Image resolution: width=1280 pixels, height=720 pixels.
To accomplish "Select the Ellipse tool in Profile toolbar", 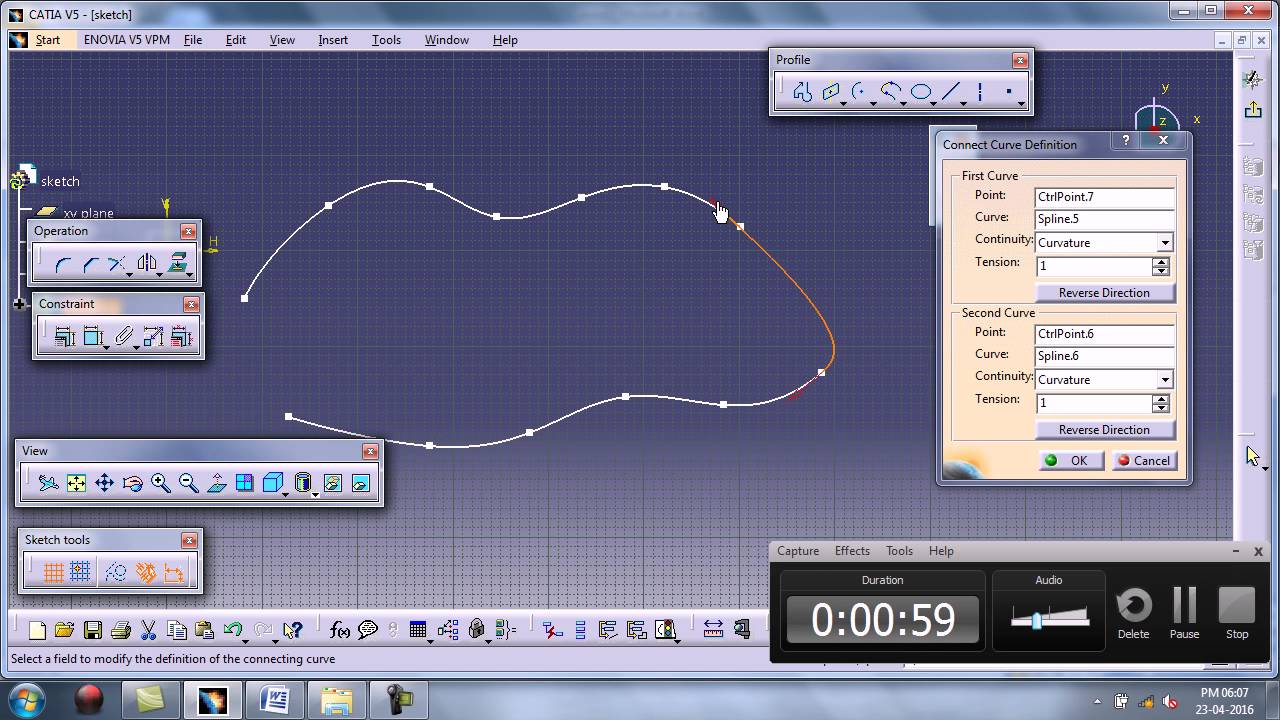I will click(x=921, y=92).
